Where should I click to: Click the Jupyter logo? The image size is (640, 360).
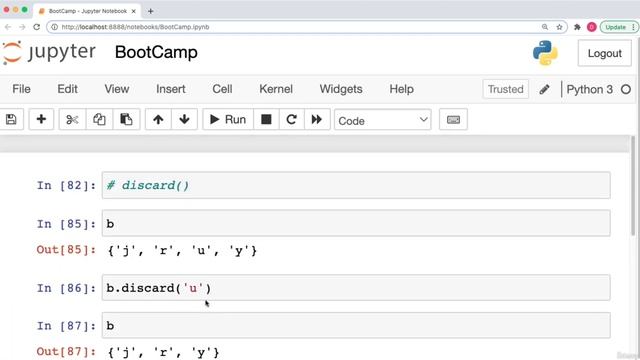point(49,52)
